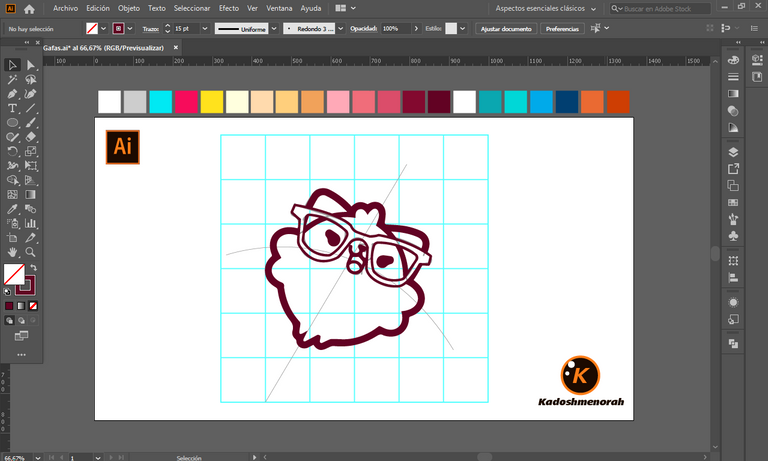Image resolution: width=768 pixels, height=461 pixels.
Task: Select the Paintbrush tool
Action: pos(30,122)
